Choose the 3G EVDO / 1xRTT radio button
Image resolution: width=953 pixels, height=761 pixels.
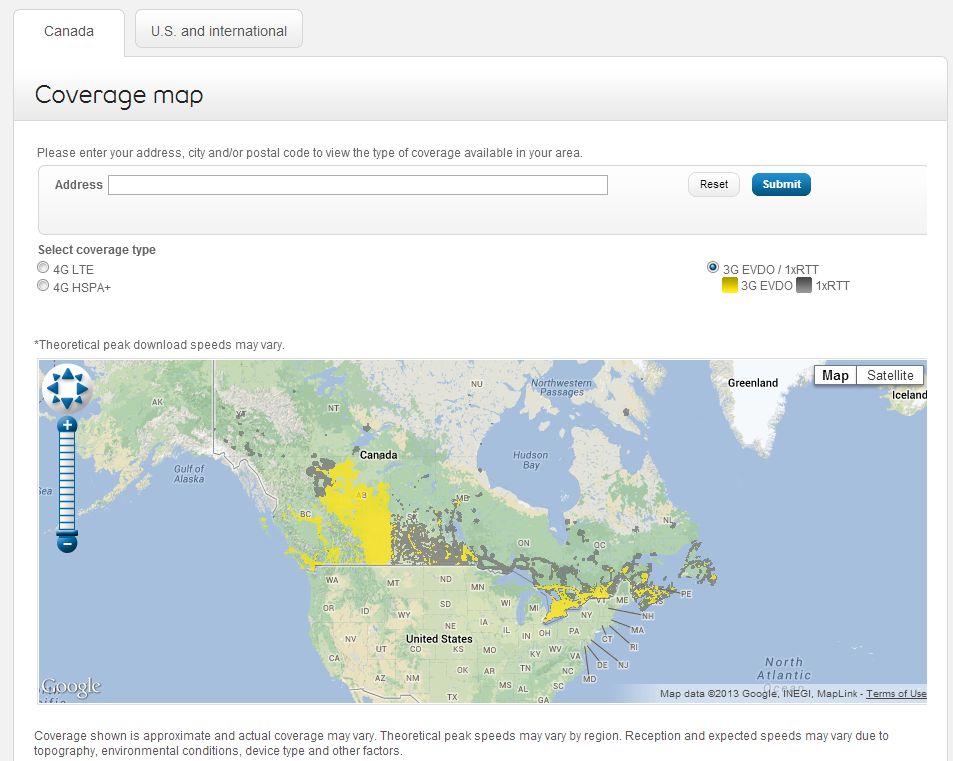pos(712,268)
